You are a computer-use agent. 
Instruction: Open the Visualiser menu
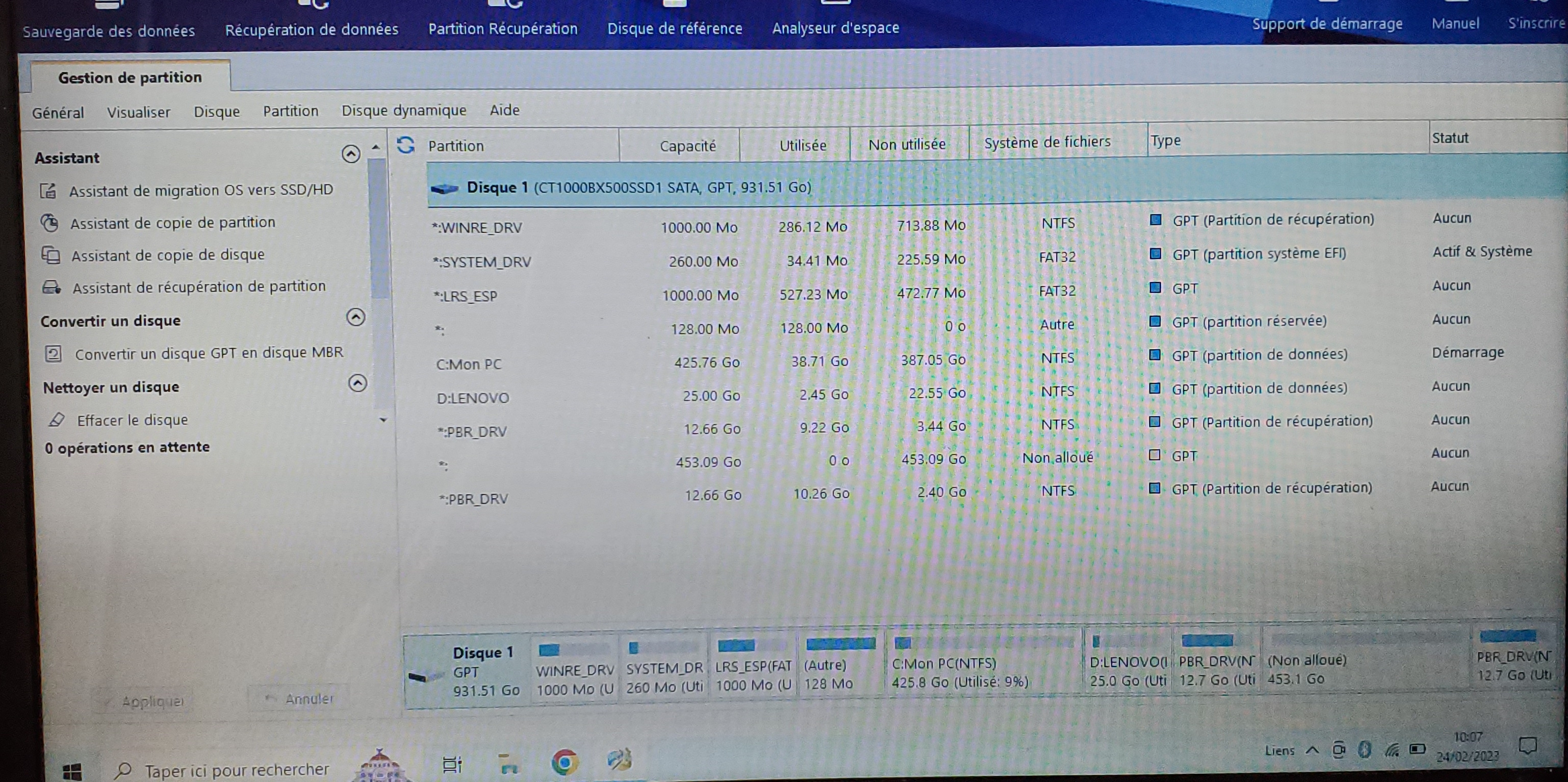139,113
